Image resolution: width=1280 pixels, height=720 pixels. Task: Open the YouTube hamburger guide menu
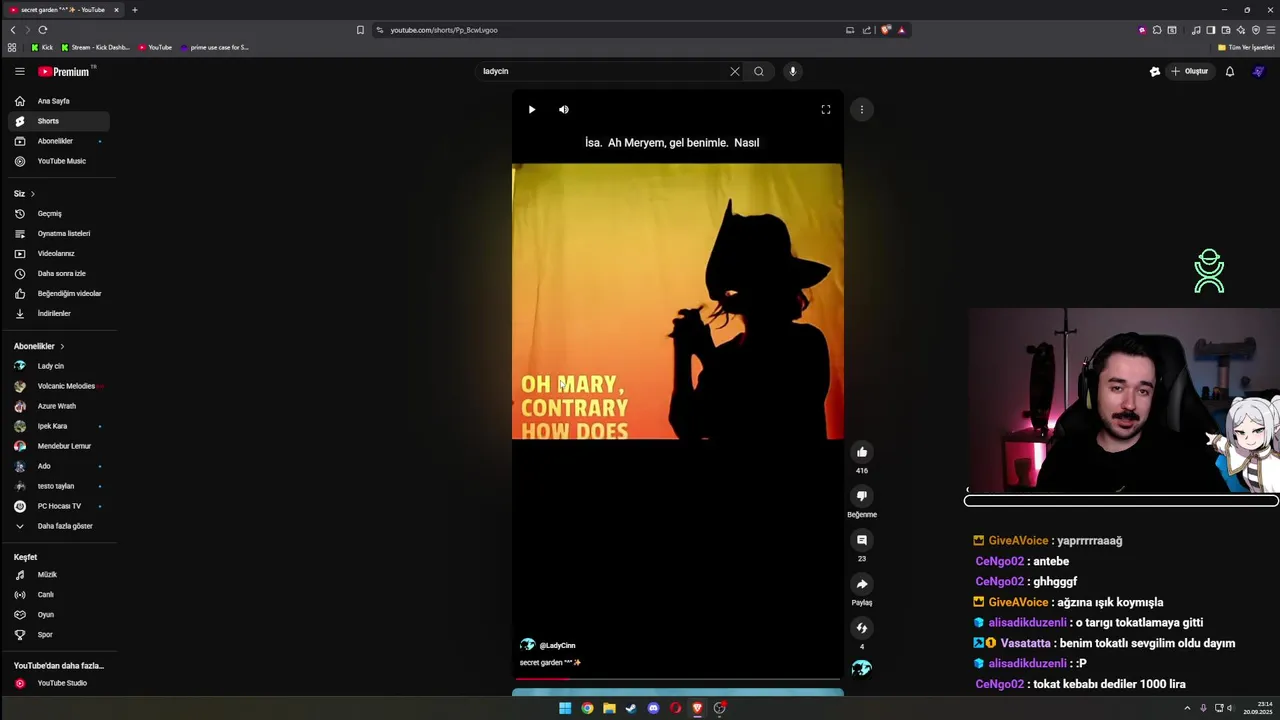[19, 71]
